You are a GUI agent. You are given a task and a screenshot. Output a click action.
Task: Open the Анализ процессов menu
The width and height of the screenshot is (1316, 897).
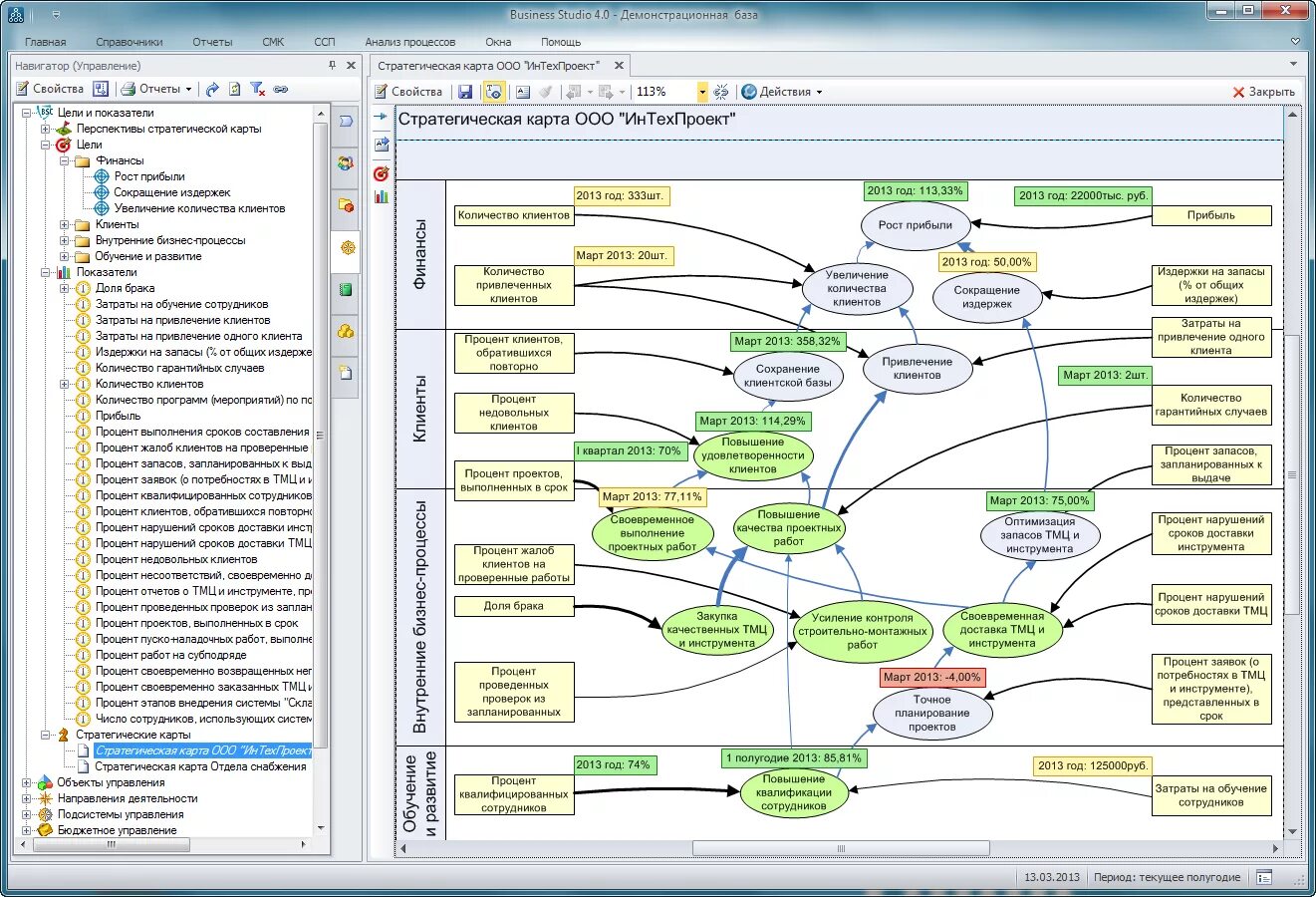[409, 42]
